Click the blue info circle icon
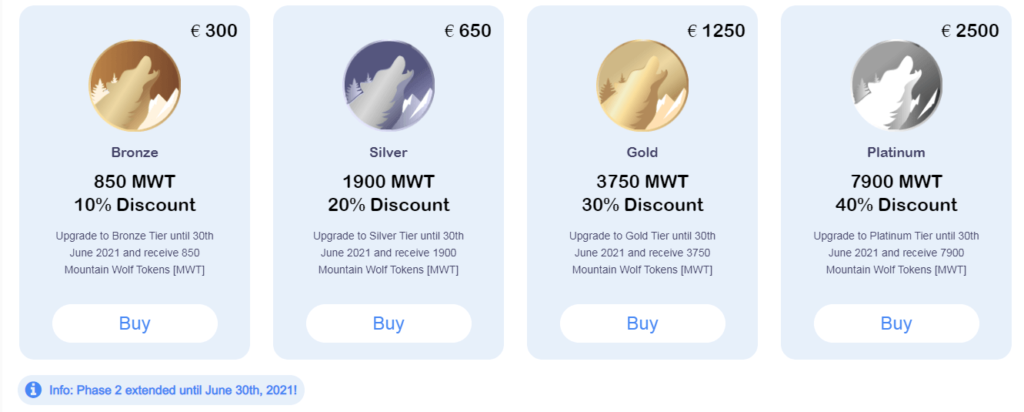The image size is (1024, 412). point(33,390)
